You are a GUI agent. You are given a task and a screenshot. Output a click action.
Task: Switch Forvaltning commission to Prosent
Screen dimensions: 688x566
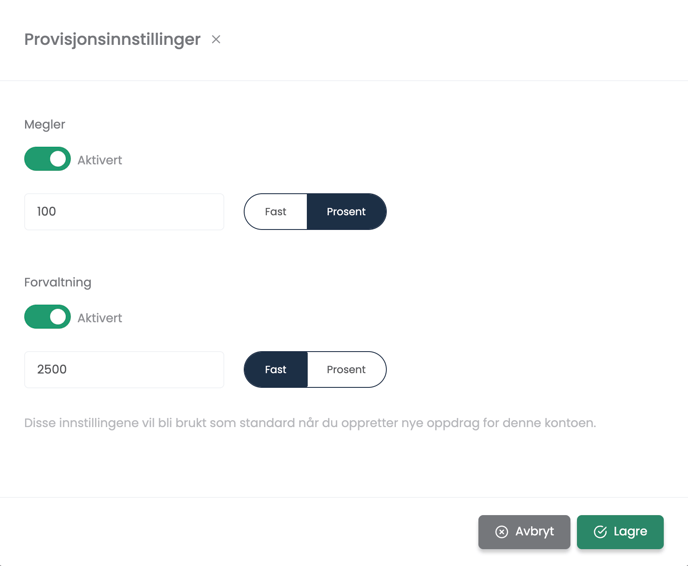[347, 369]
